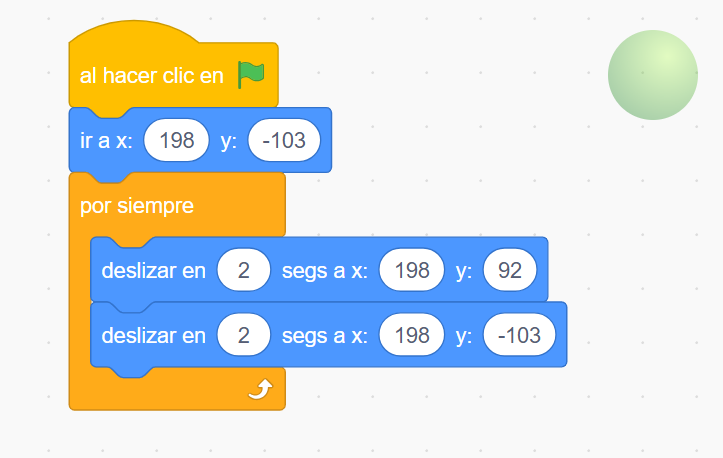
Task: Edit x value 198 in second deslizar block
Action: [x=412, y=335]
